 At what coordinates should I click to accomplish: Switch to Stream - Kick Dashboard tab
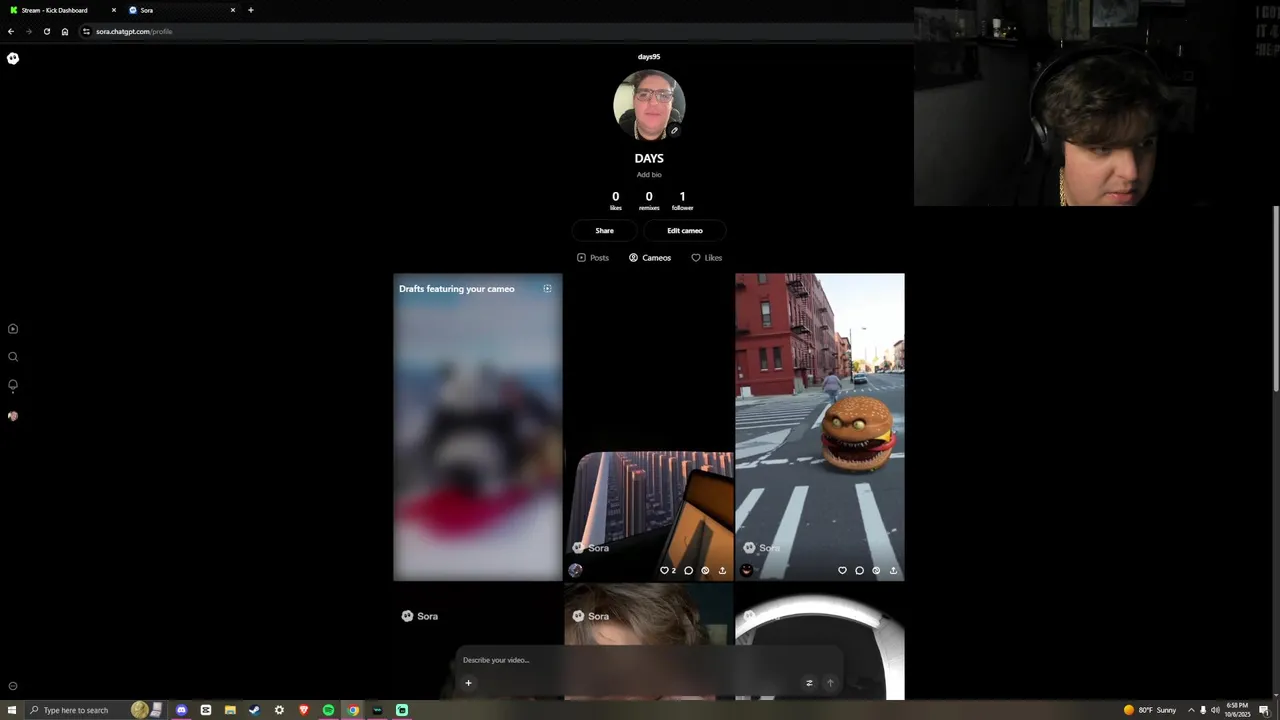click(60, 10)
